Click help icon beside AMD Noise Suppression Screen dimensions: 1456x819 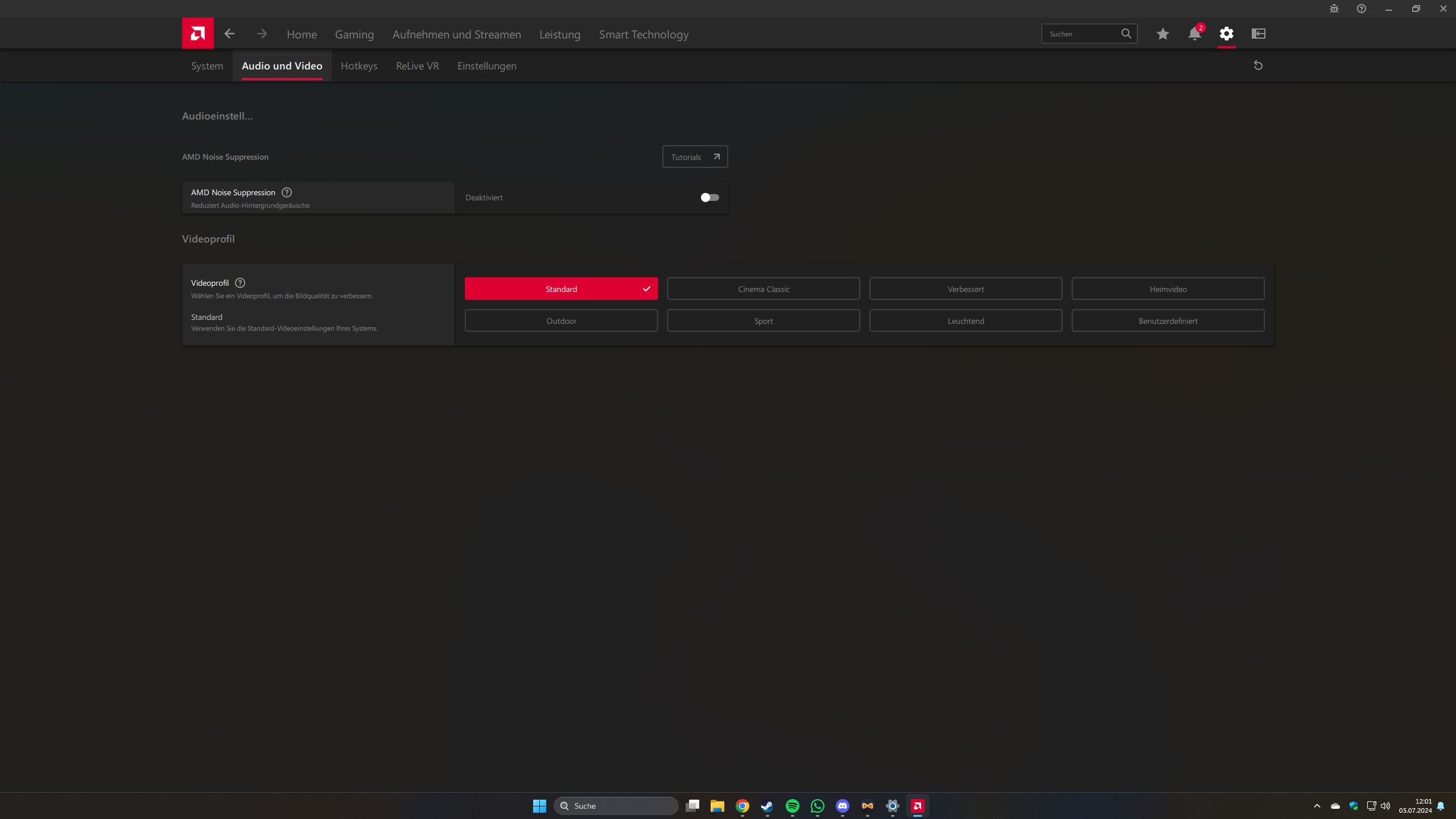coord(287,192)
